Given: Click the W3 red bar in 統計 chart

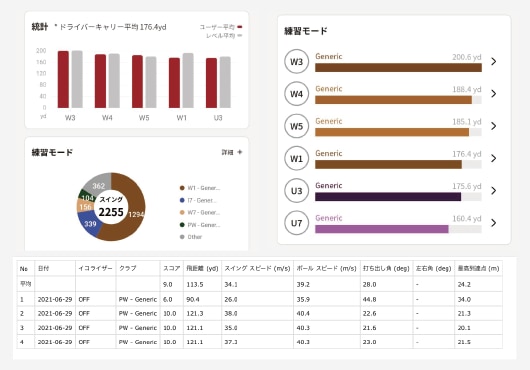Looking at the screenshot, I should 63,79.
